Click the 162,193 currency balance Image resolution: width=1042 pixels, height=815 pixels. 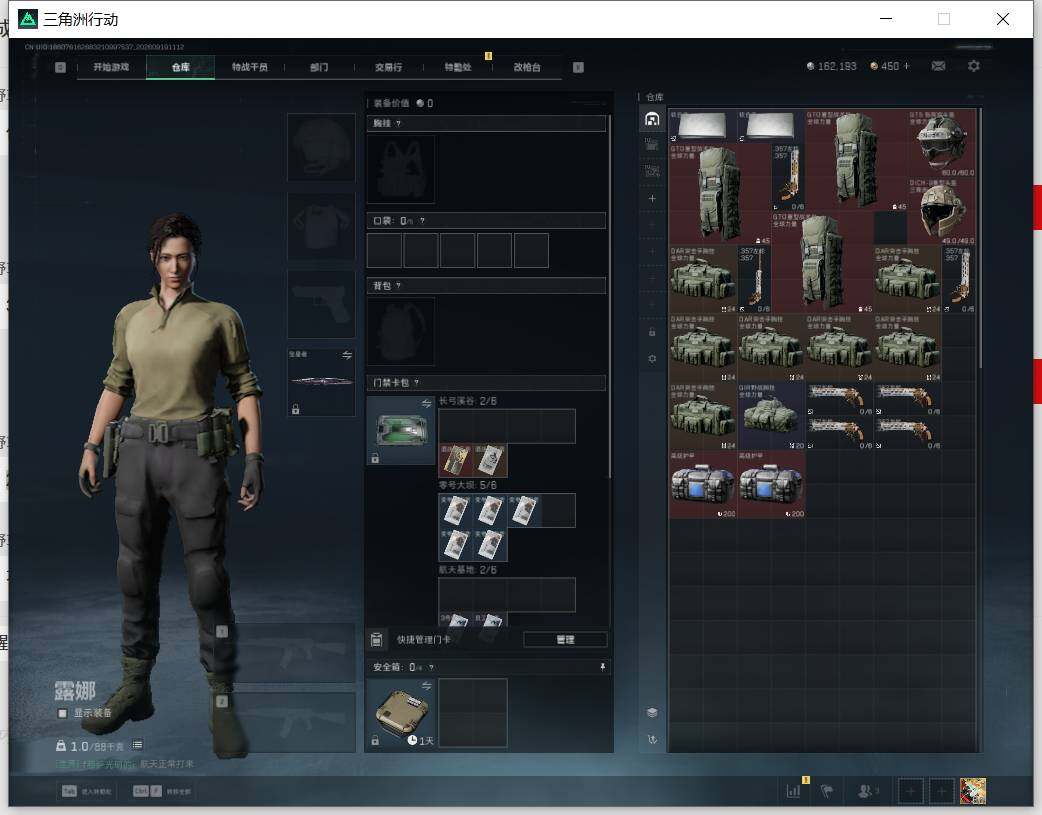(x=831, y=66)
